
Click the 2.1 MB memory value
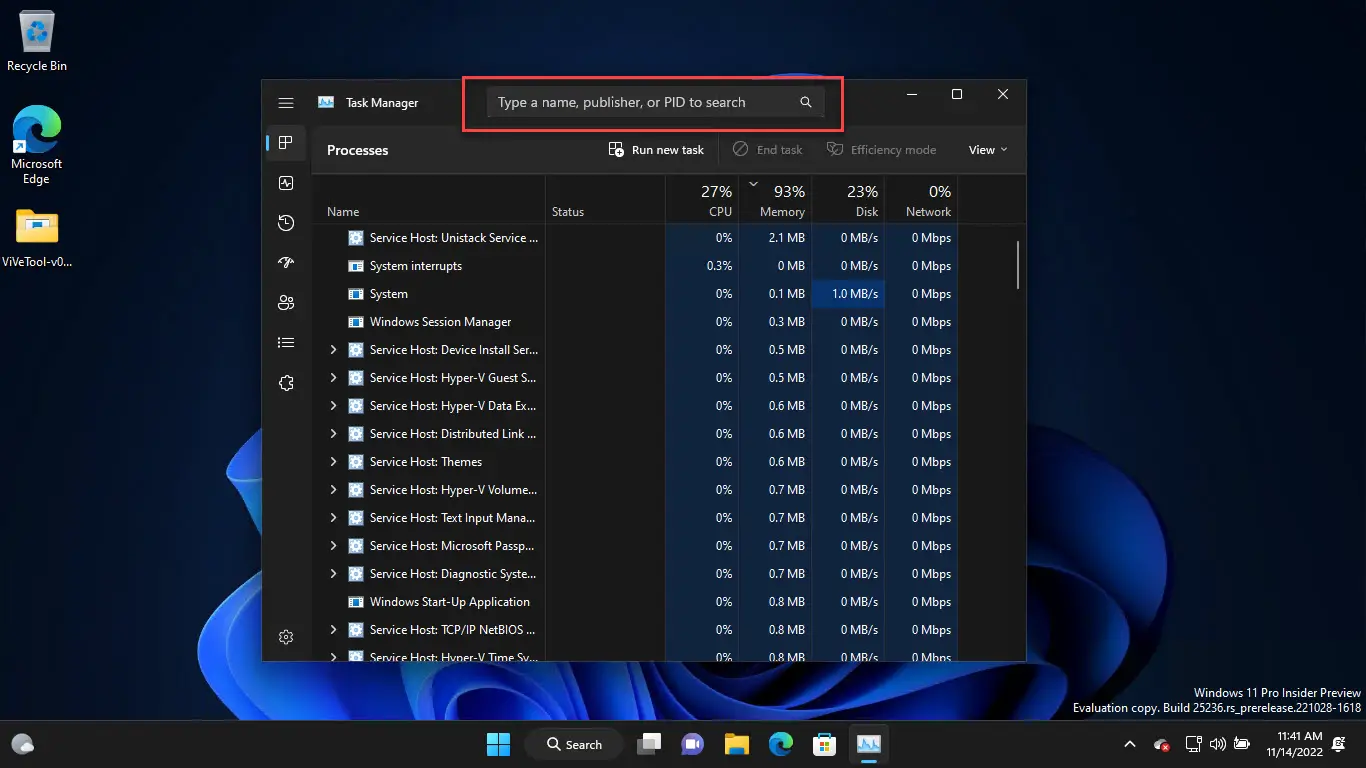coord(787,238)
